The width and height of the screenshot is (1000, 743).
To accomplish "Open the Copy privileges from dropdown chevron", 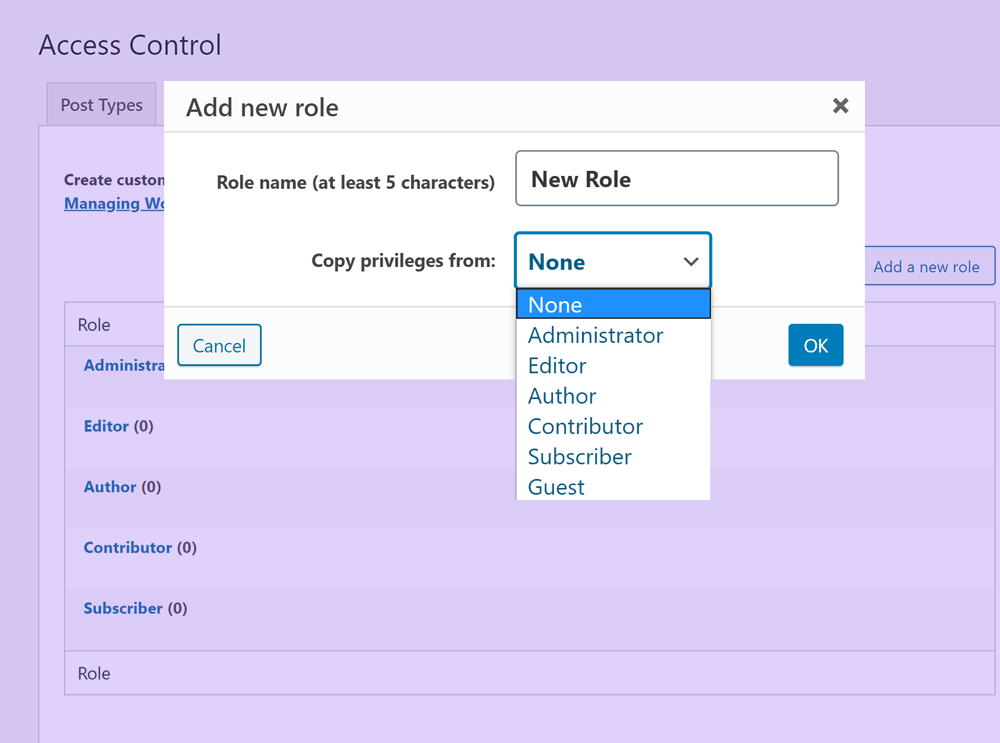I will point(690,260).
